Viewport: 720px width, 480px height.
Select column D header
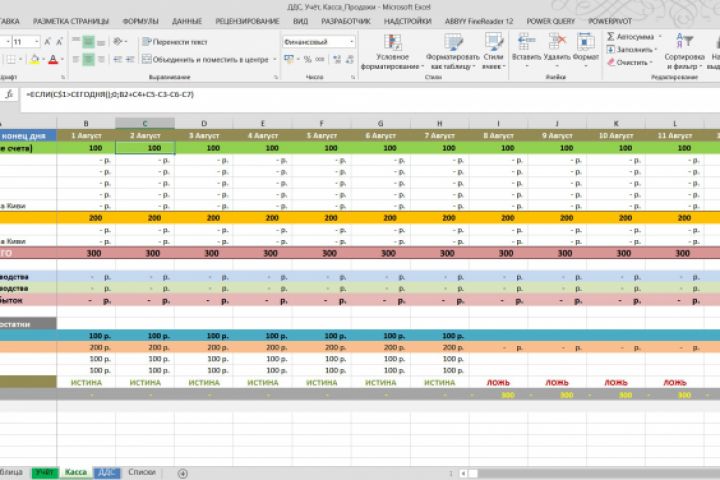pos(204,123)
